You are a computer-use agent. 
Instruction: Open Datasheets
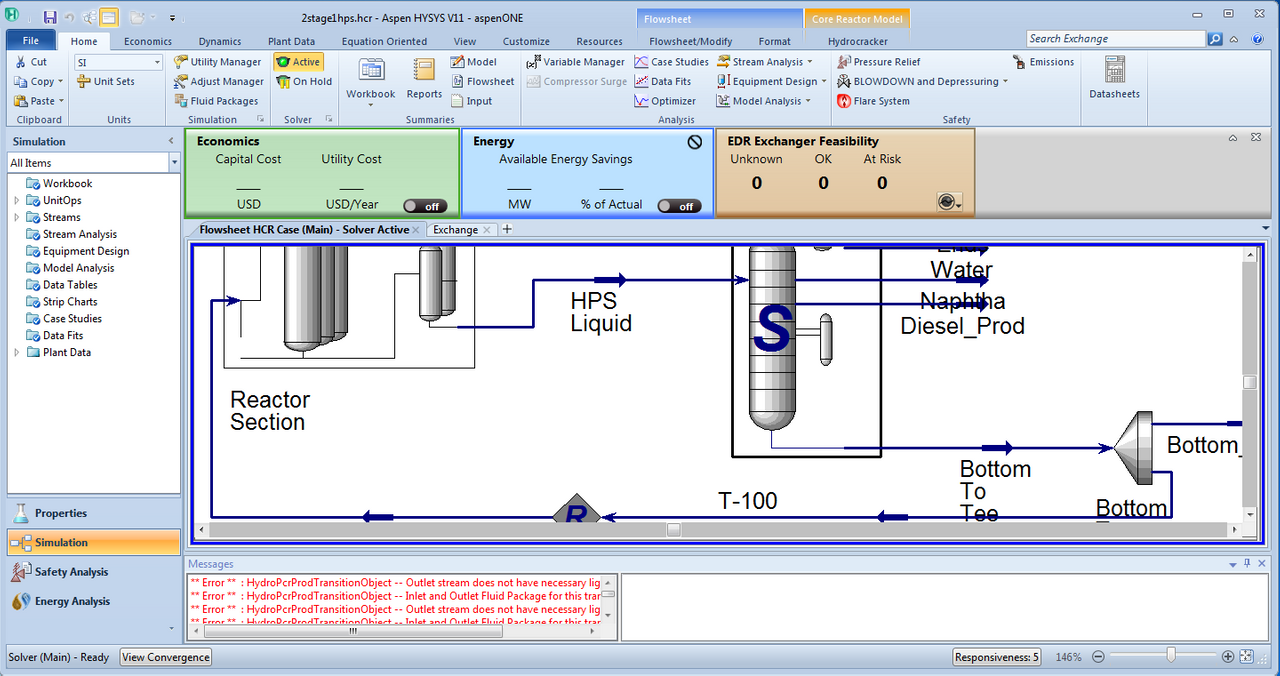[1114, 78]
